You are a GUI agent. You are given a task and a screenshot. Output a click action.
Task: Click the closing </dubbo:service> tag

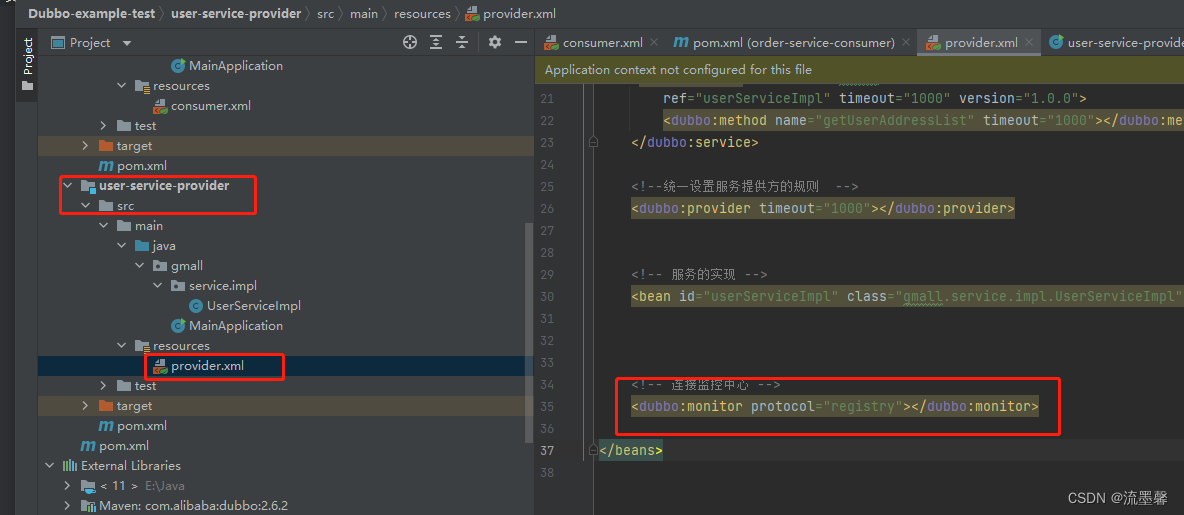coord(695,142)
